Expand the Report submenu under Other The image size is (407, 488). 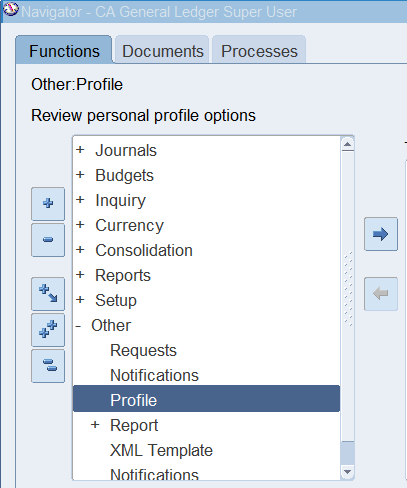tap(95, 425)
